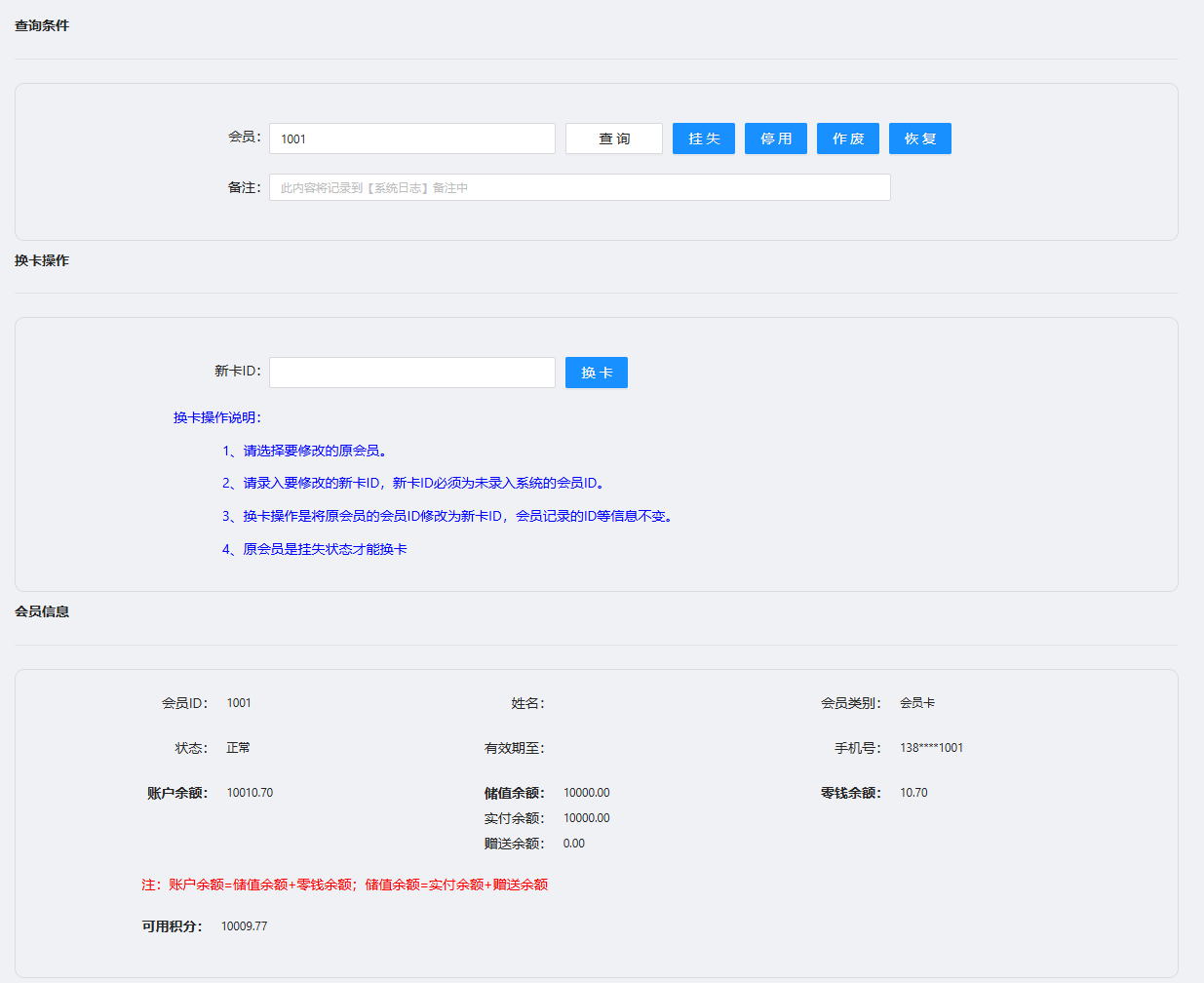The image size is (1204, 983).
Task: Select the 新卡ID input box
Action: pyautogui.click(x=411, y=373)
